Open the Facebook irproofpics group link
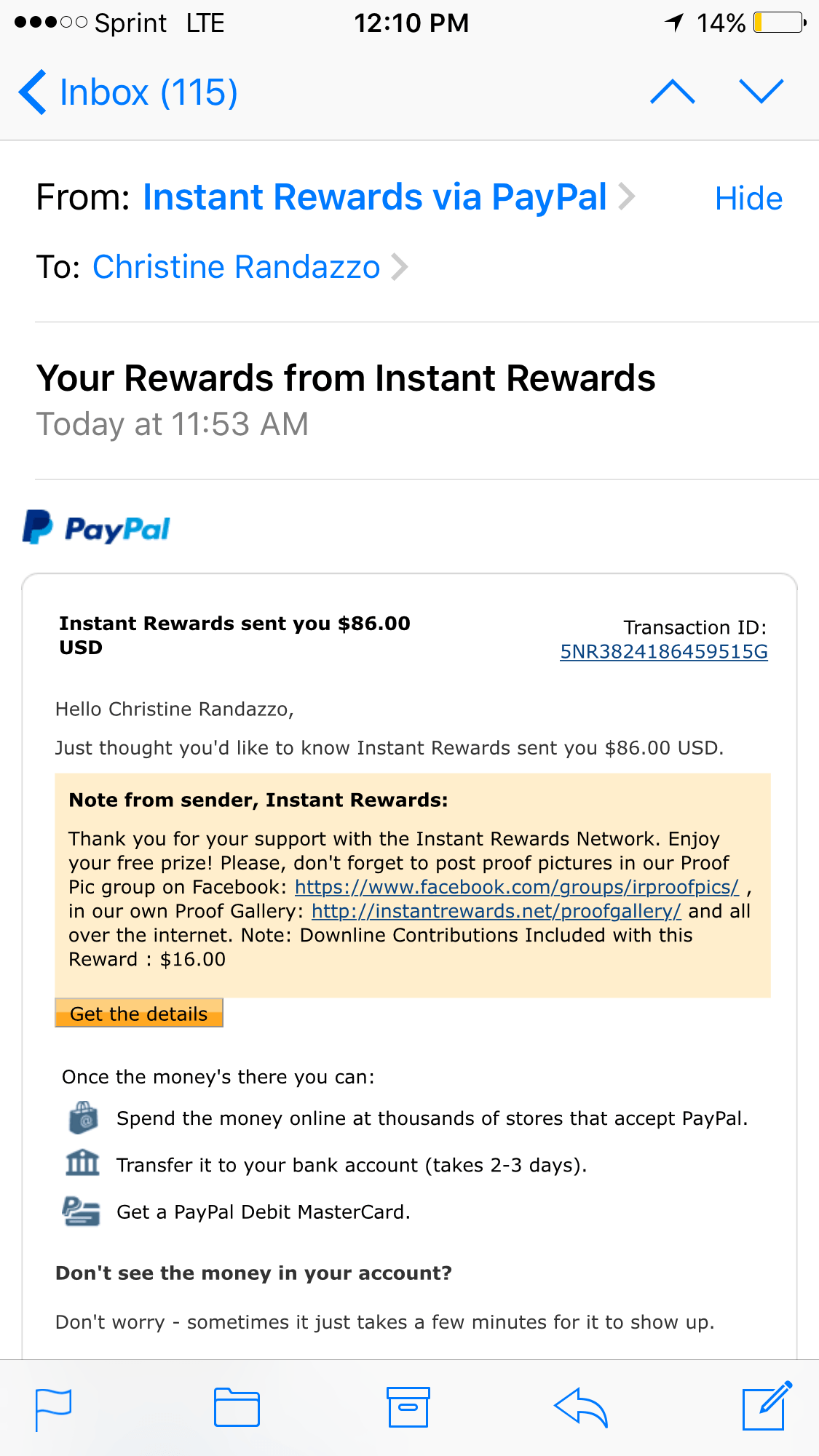This screenshot has height=1456, width=819. (x=517, y=887)
